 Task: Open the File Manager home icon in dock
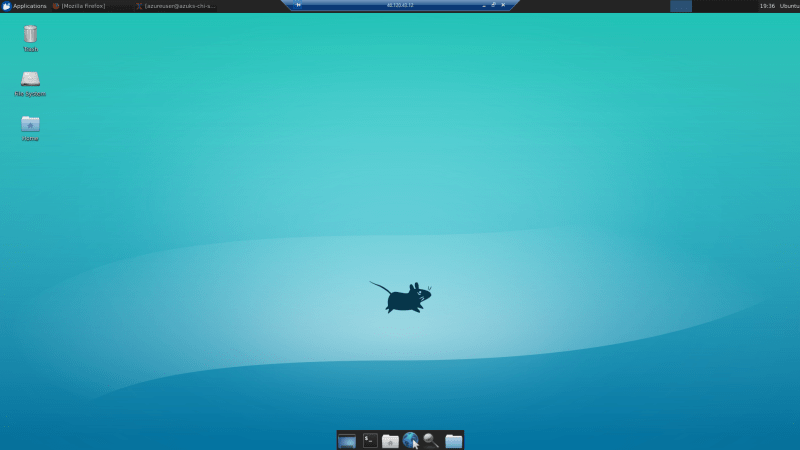click(390, 440)
